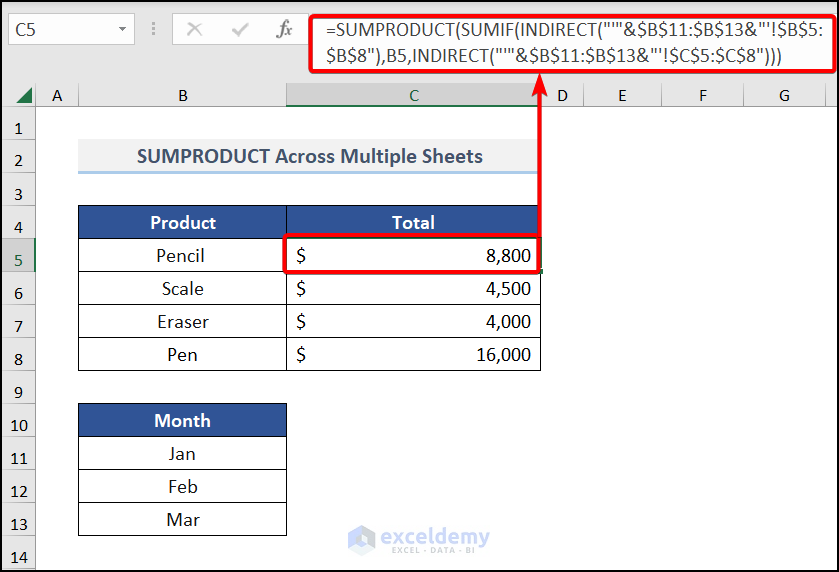This screenshot has height=572, width=839.
Task: Click the Total header cell
Action: tap(413, 223)
